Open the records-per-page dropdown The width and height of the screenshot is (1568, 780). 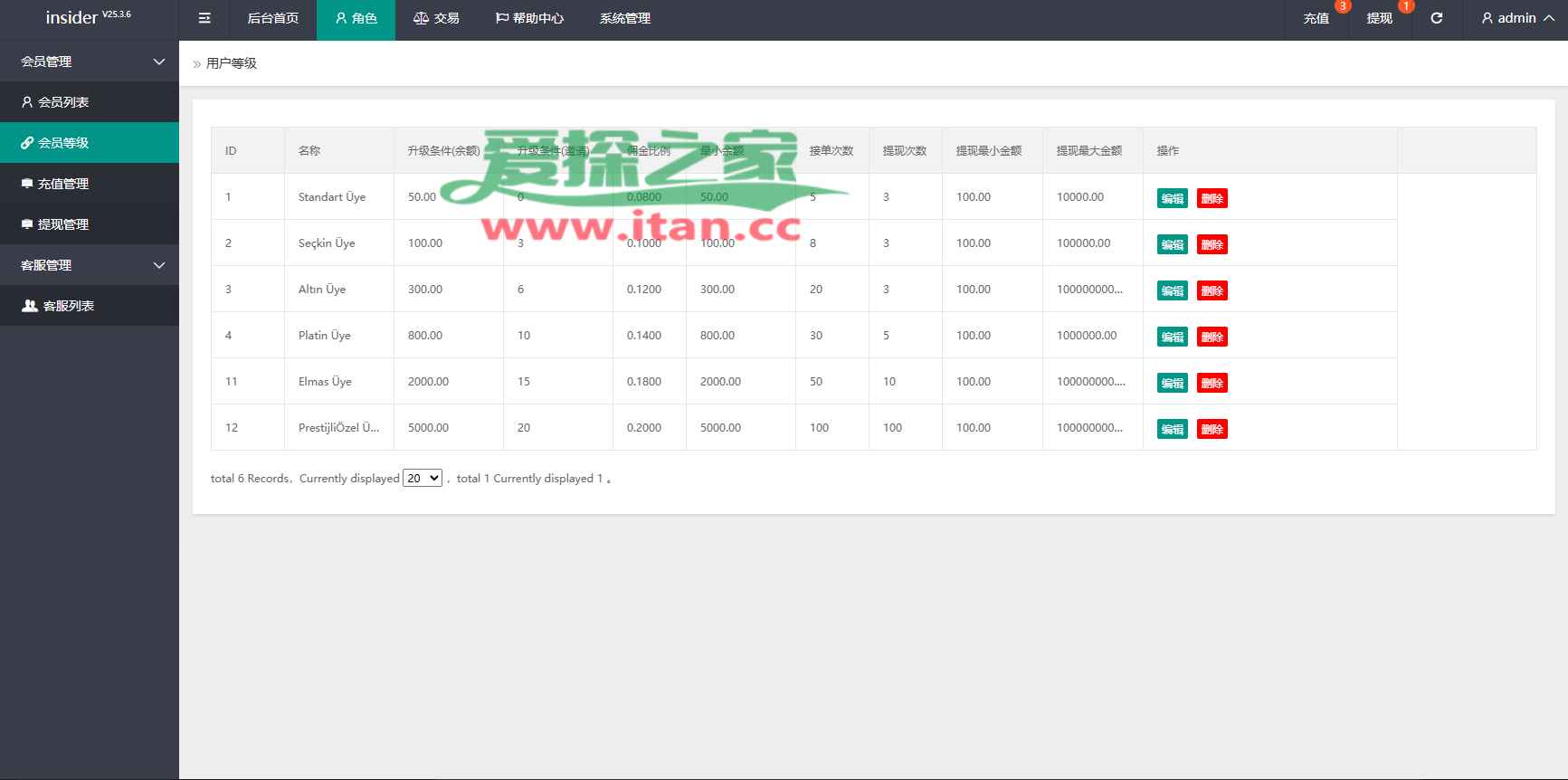(423, 479)
